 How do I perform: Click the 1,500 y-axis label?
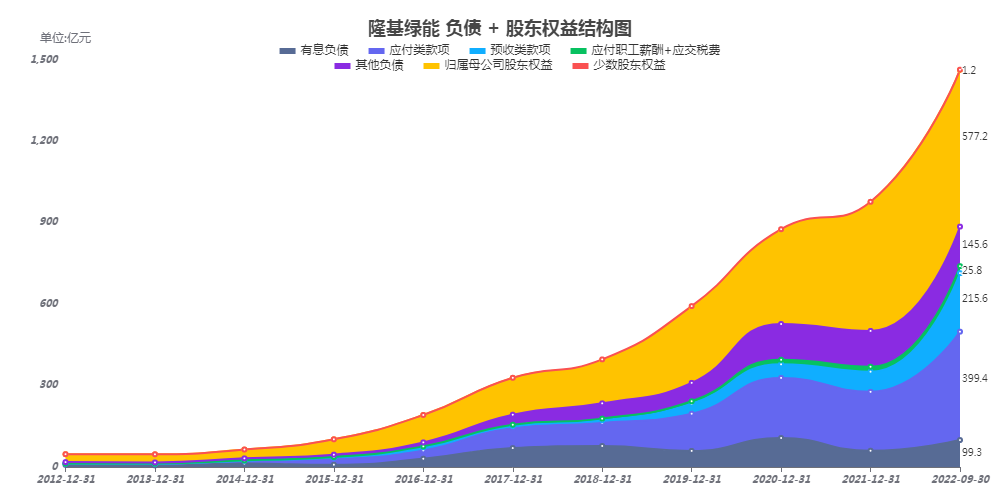[x=45, y=59]
